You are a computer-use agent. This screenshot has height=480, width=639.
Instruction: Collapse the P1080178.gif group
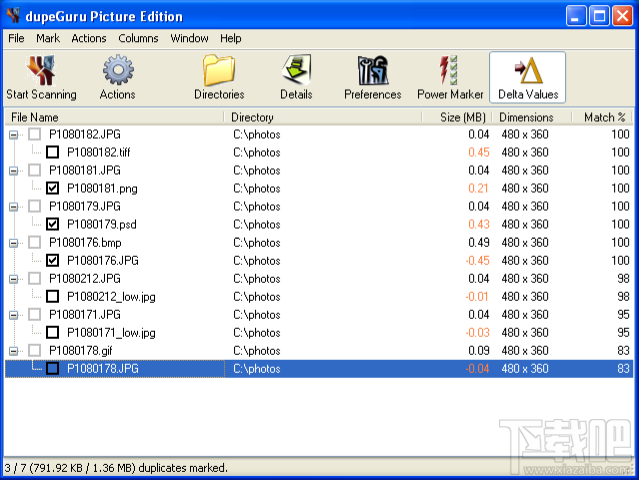[13, 351]
